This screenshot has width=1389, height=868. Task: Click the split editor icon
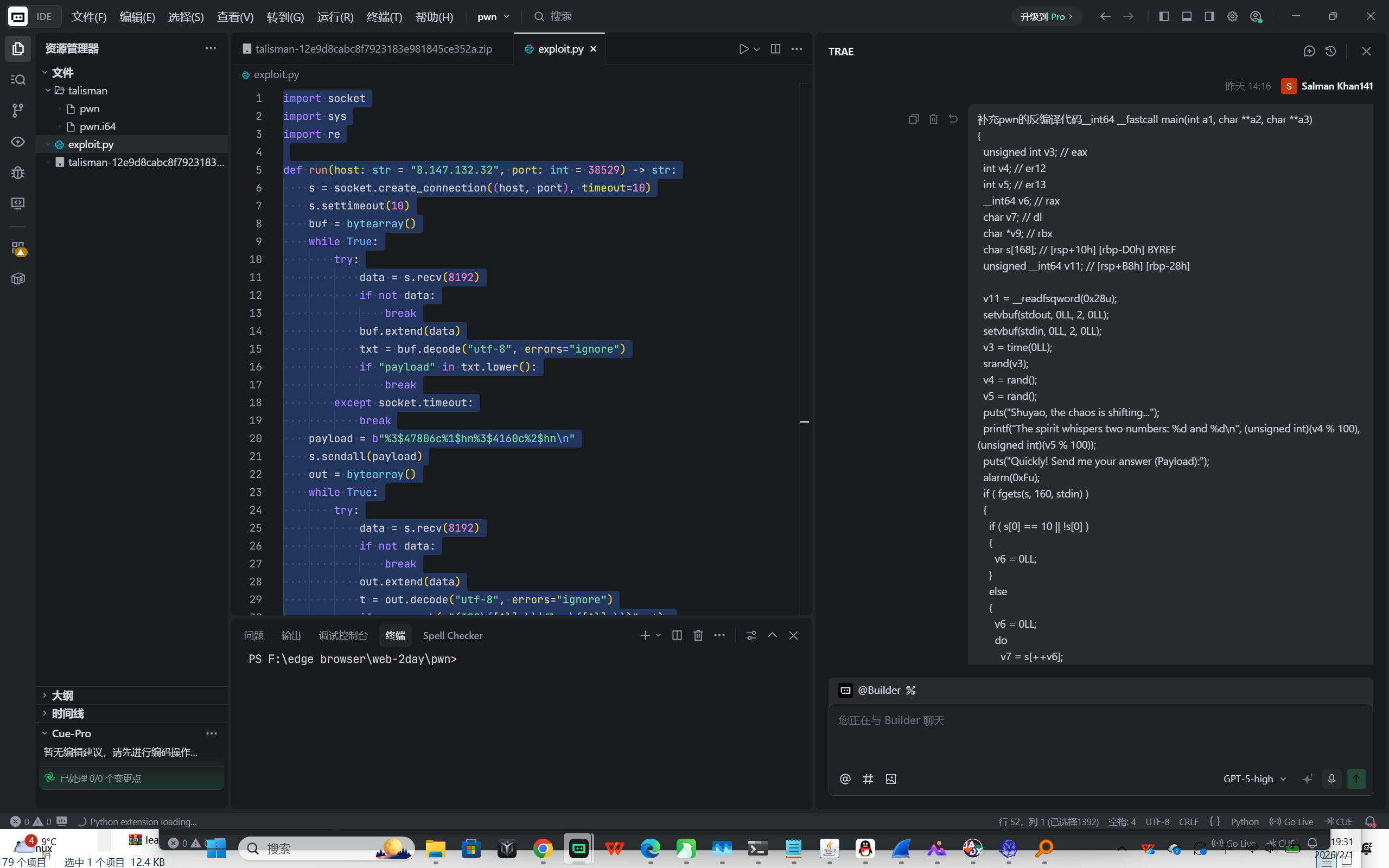coord(775,49)
